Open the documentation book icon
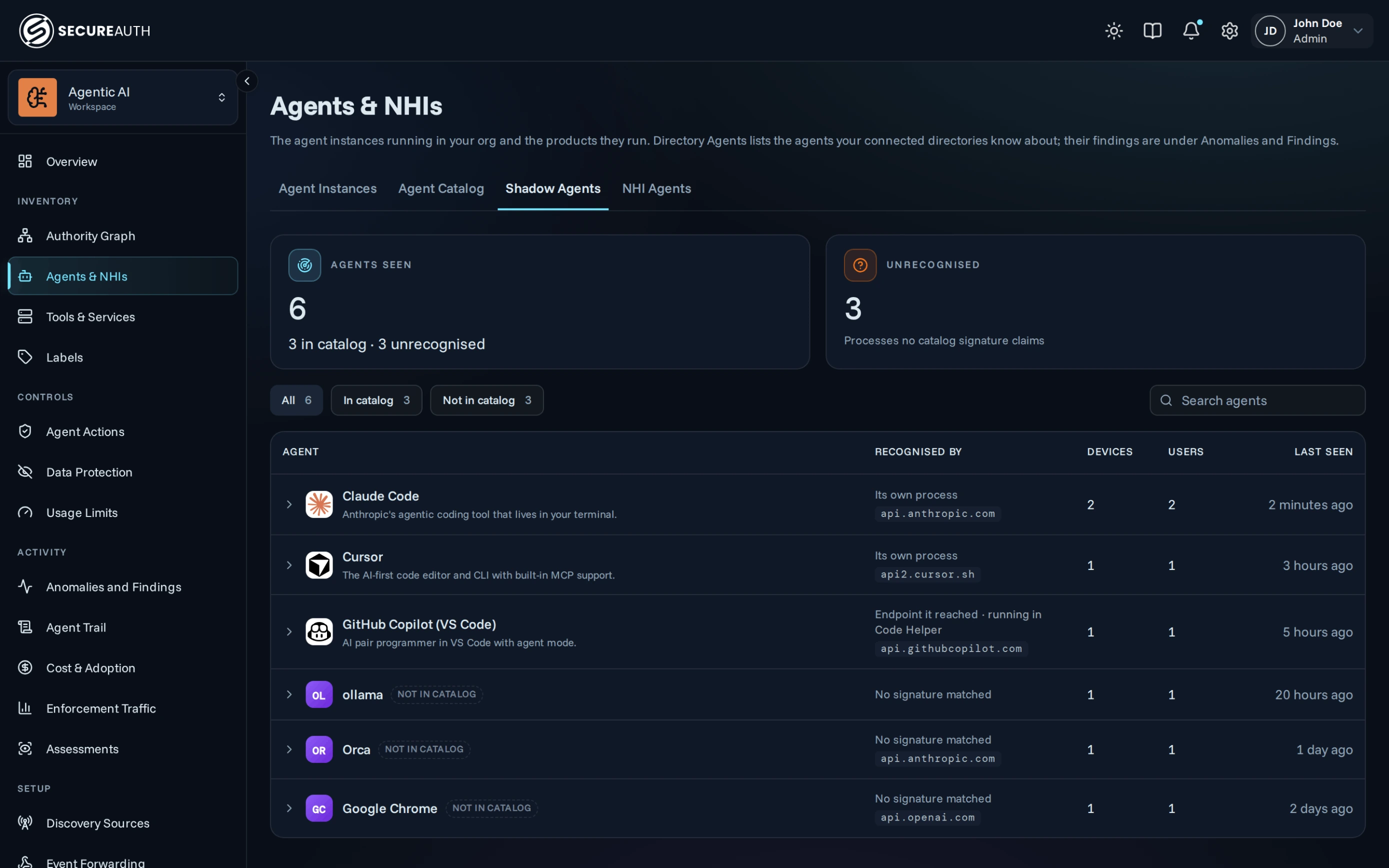Screen dimensions: 1389x868 click(1152, 30)
